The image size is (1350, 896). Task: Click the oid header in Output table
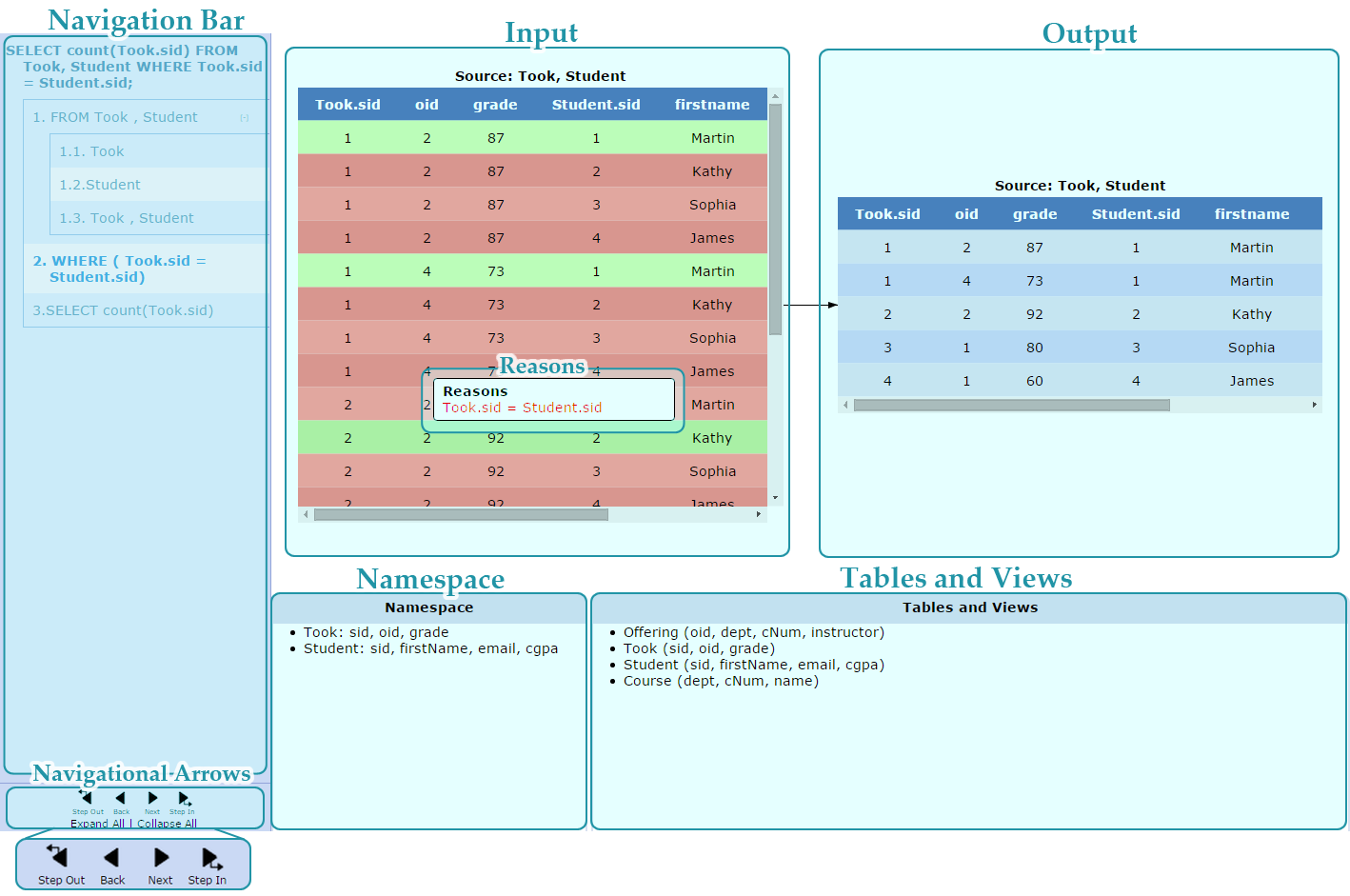[x=966, y=214]
